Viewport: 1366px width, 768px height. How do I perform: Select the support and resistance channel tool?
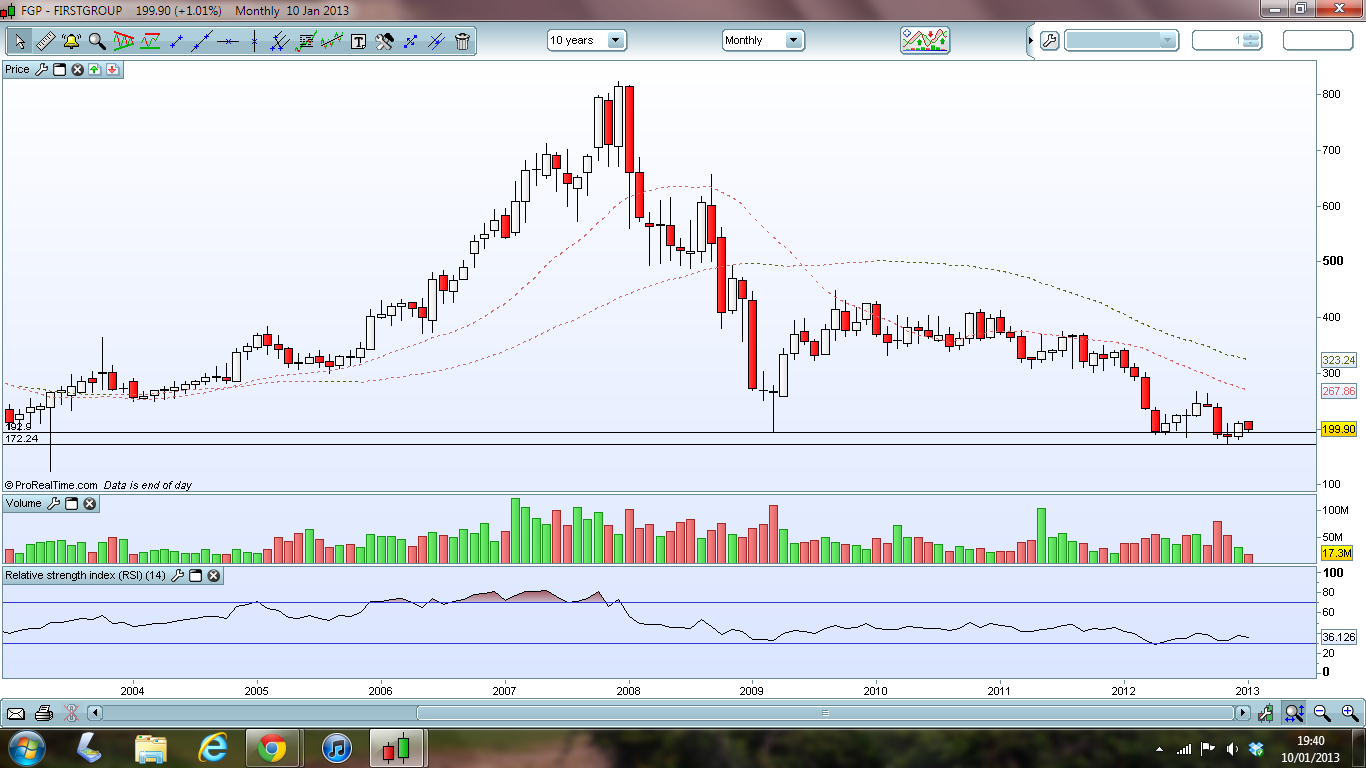click(150, 41)
